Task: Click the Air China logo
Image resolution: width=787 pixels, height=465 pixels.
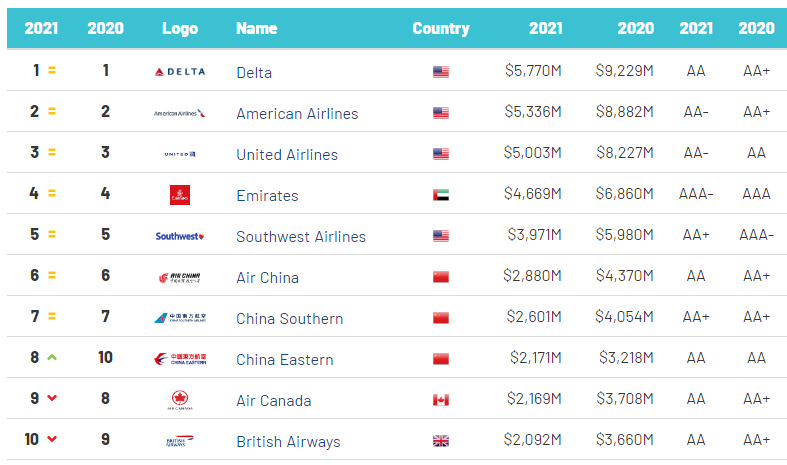Action: click(180, 277)
